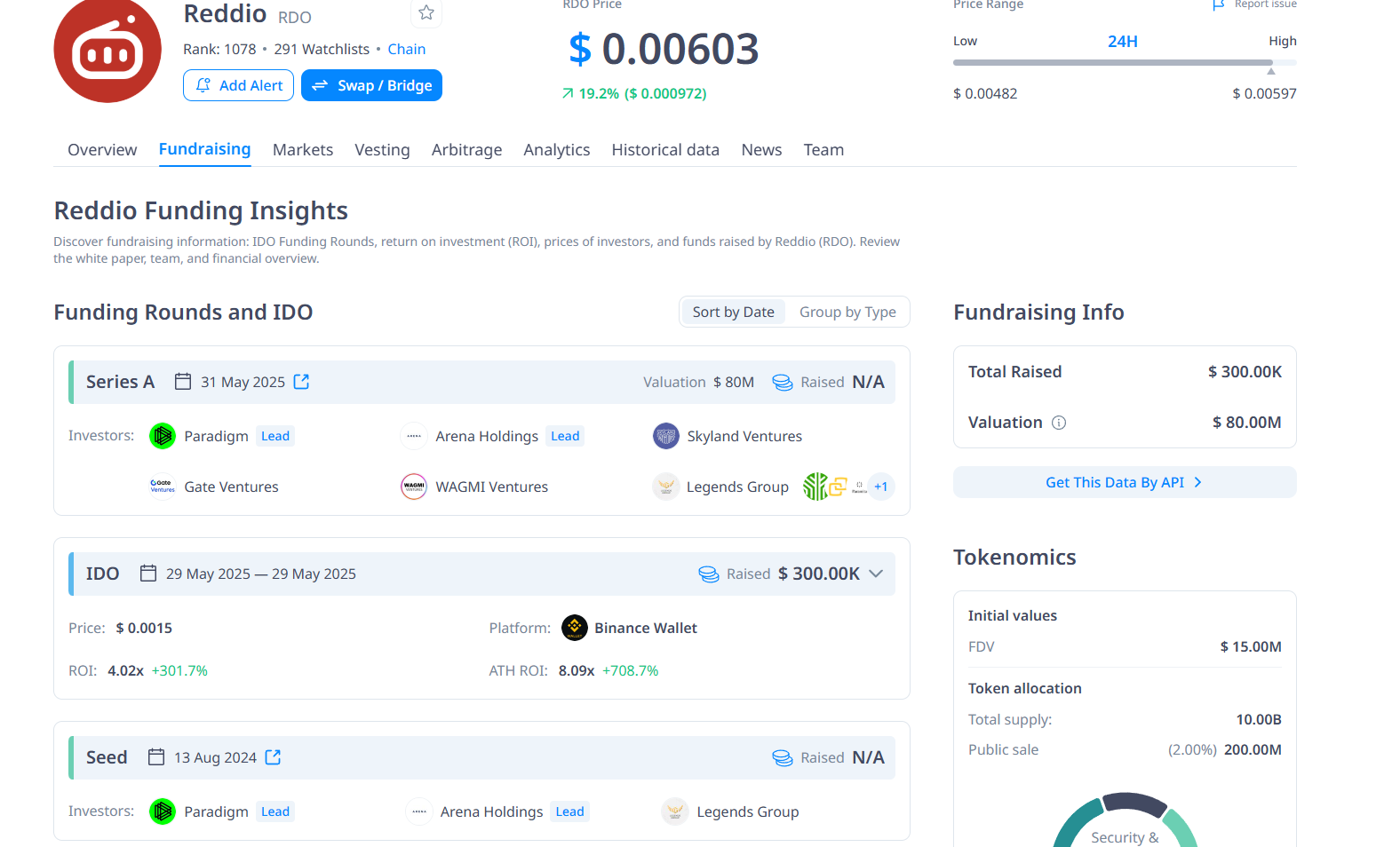Show the +1 more investors
Image resolution: width=1400 pixels, height=847 pixels.
pyautogui.click(x=881, y=487)
